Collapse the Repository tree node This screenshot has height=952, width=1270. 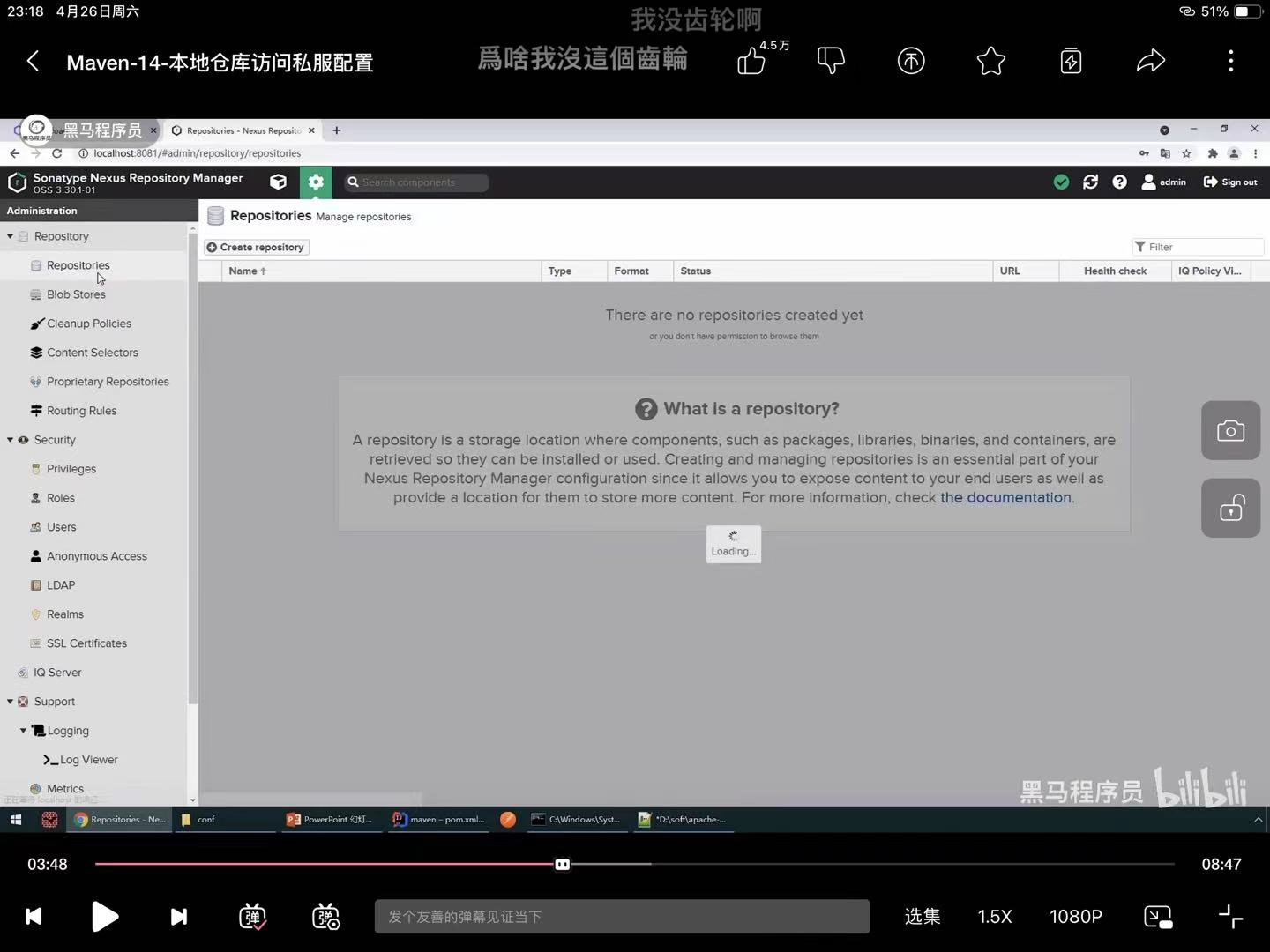click(11, 236)
